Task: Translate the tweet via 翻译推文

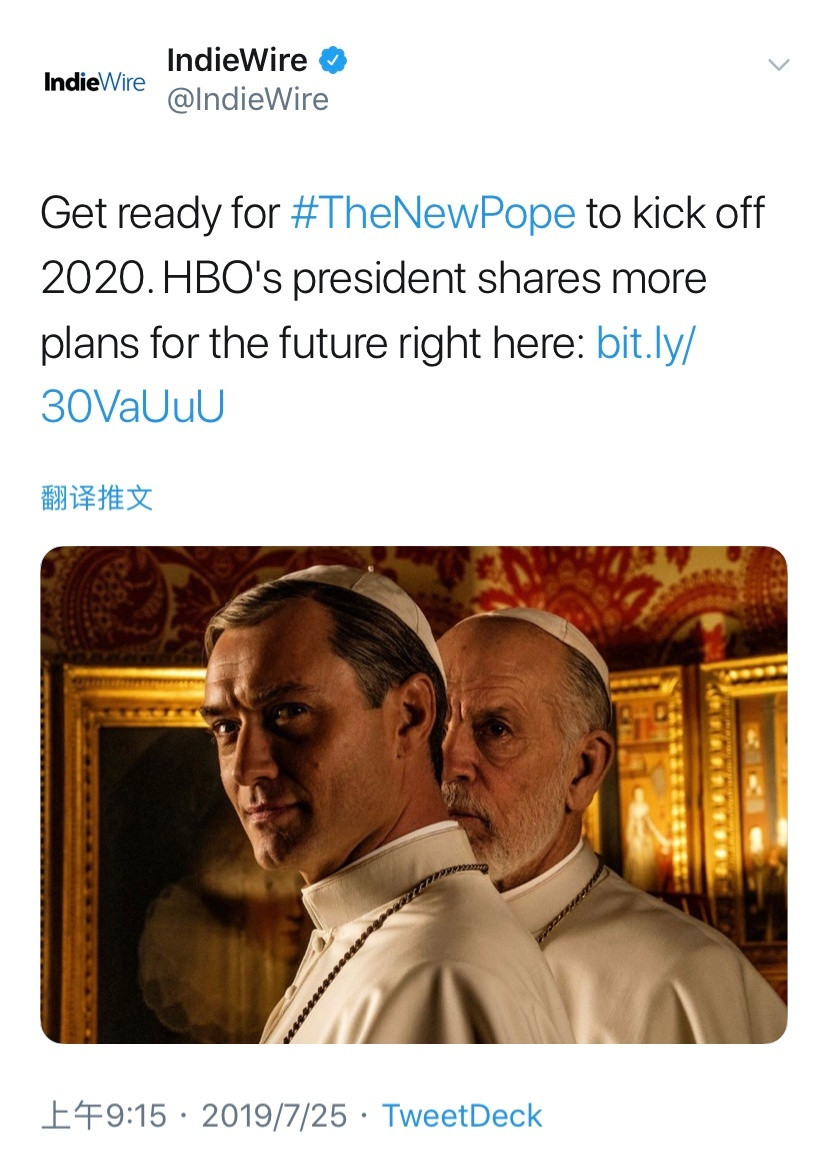Action: coord(97,497)
